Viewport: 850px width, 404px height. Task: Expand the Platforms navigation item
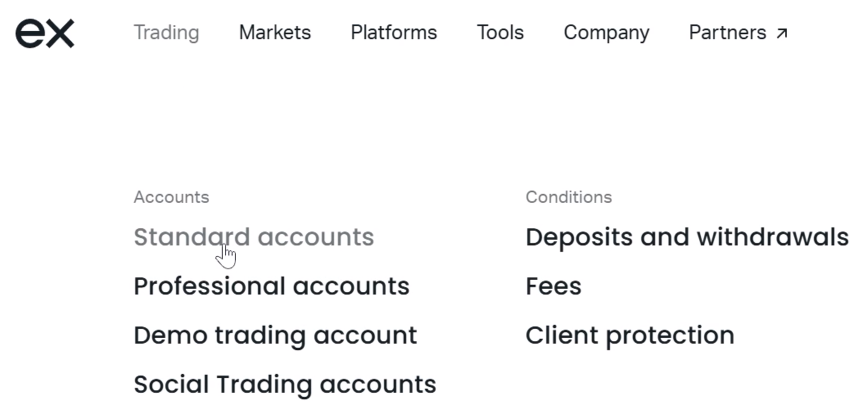[394, 33]
